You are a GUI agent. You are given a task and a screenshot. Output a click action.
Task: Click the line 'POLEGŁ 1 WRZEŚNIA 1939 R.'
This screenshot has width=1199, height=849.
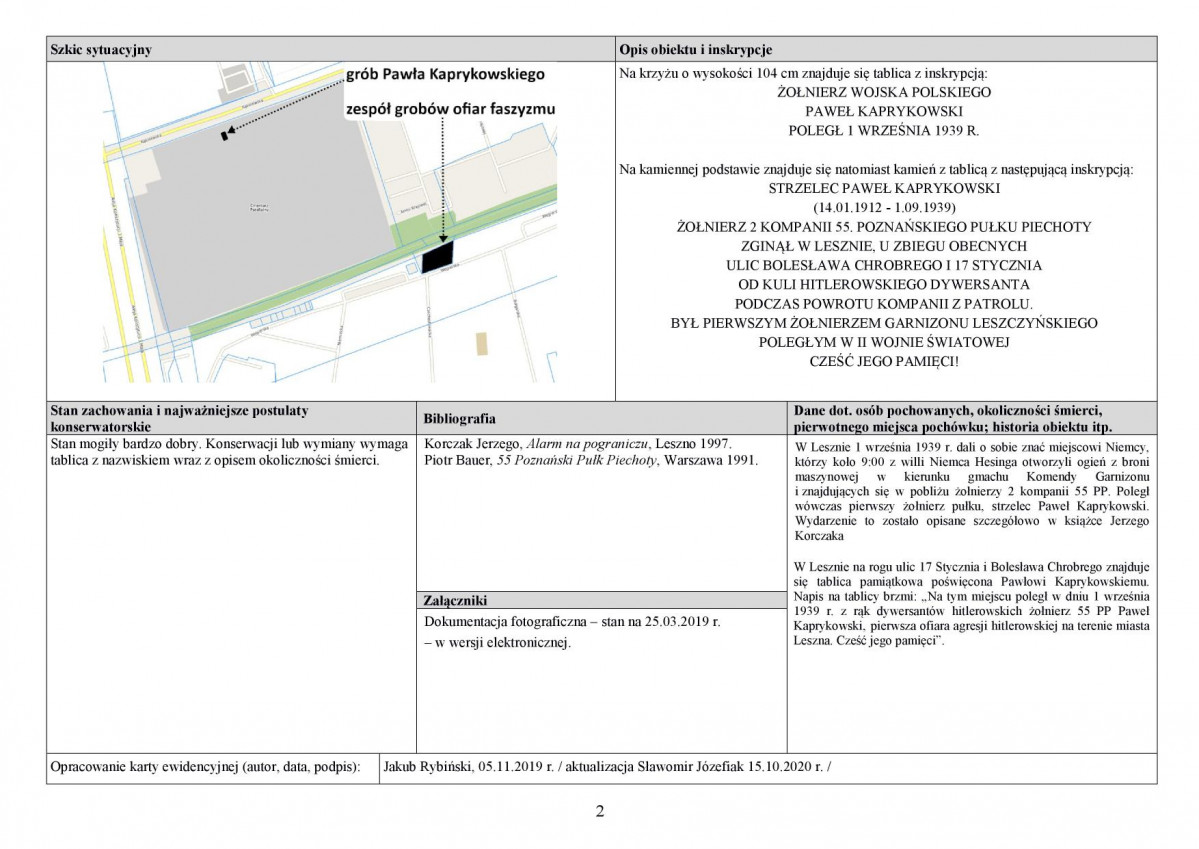(883, 131)
